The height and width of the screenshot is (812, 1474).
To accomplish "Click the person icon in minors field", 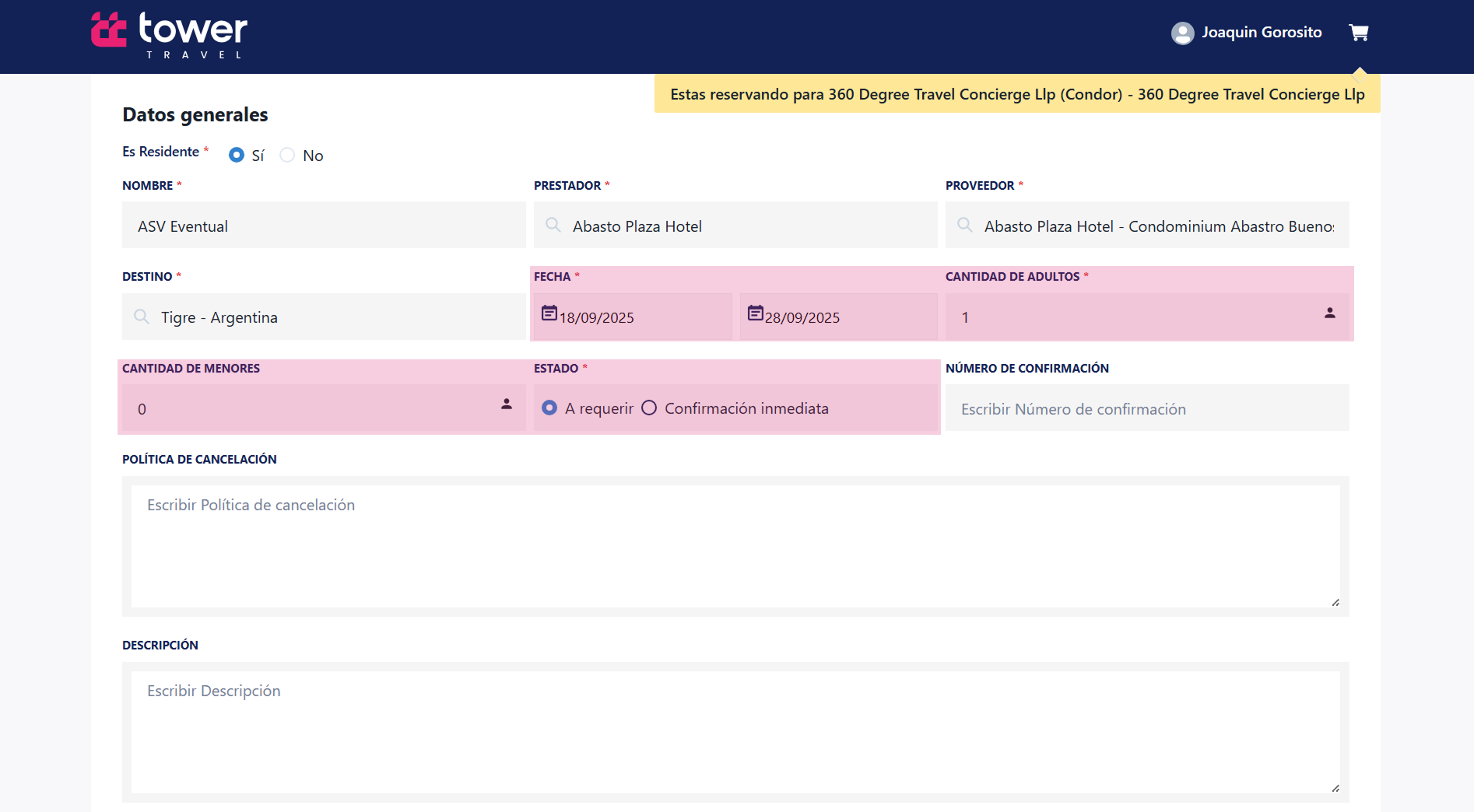I will click(x=507, y=404).
